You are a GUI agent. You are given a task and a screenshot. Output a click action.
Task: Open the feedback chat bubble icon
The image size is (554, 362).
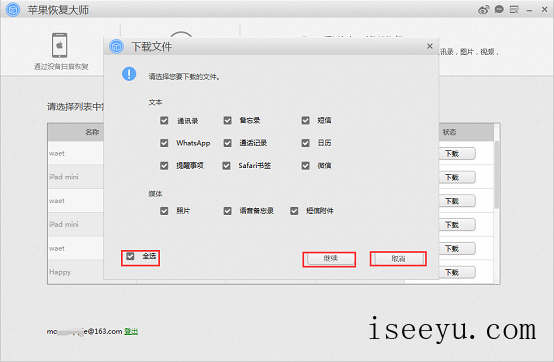tap(499, 10)
